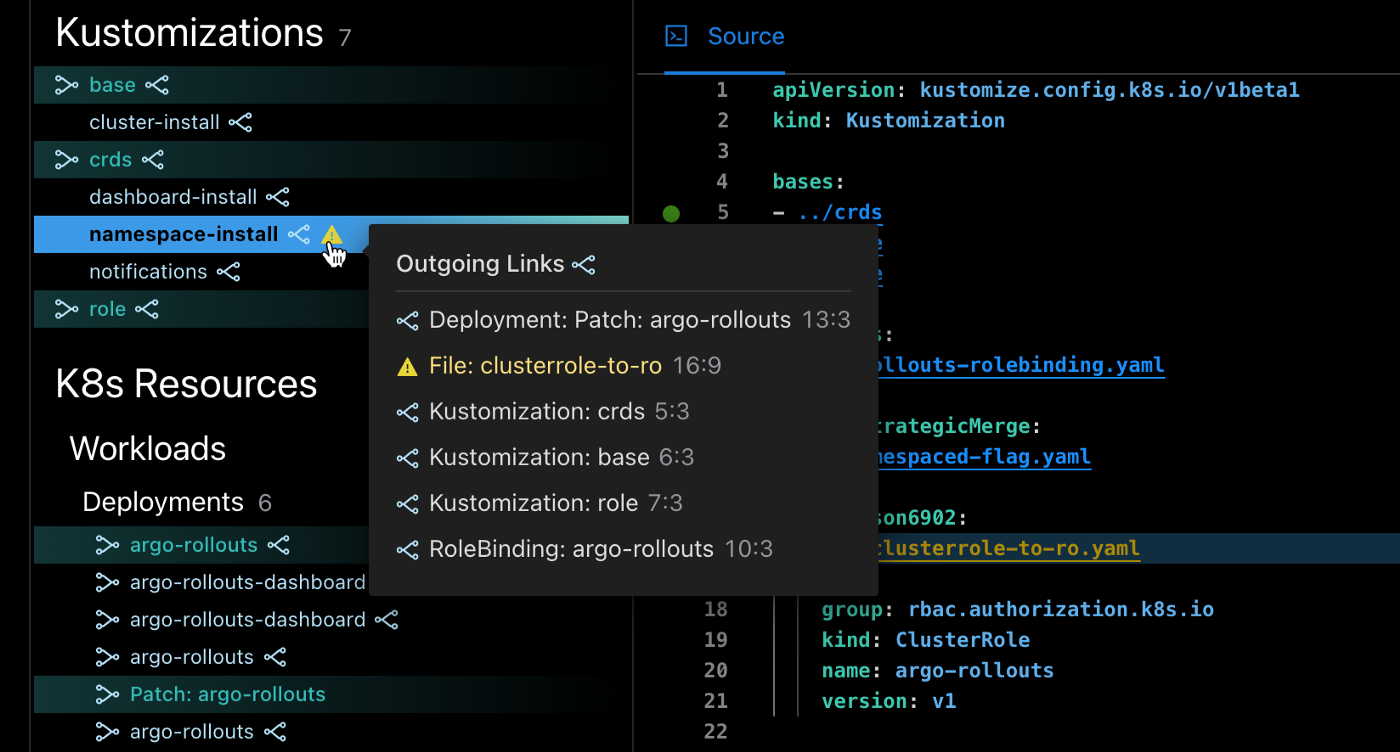Click incoming links icon on Patch: argo-rollouts row

[x=107, y=694]
